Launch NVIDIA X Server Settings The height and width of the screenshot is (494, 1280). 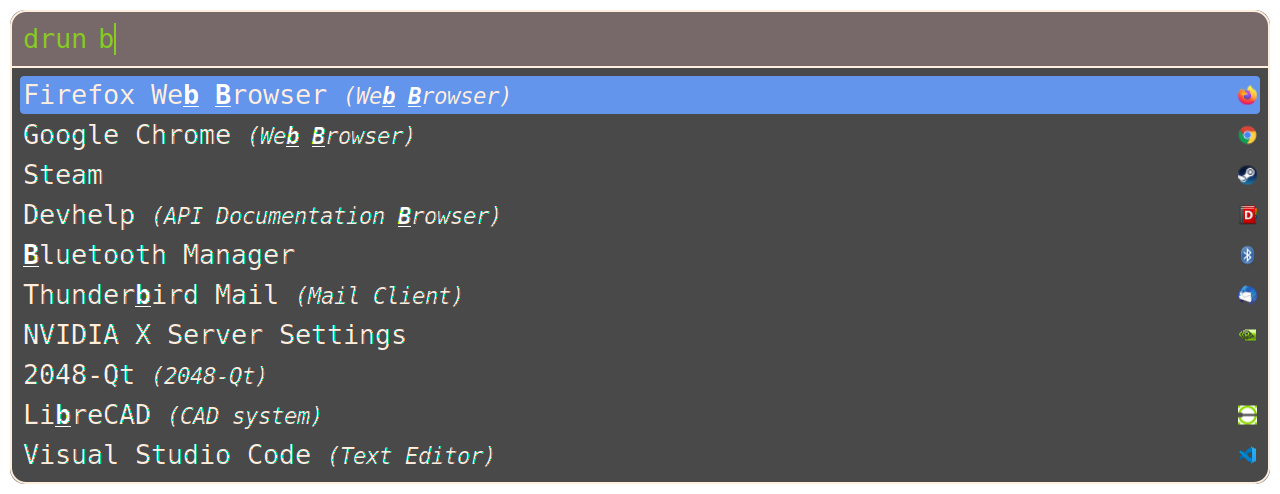click(214, 335)
